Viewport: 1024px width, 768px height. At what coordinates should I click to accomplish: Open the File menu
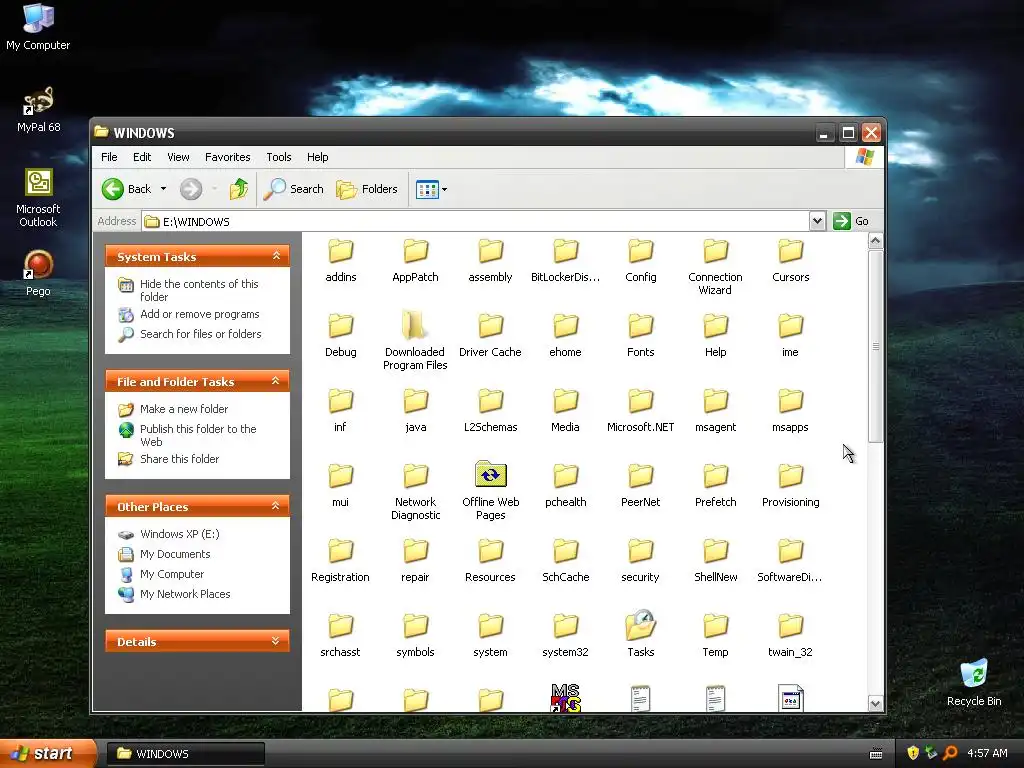tap(109, 157)
